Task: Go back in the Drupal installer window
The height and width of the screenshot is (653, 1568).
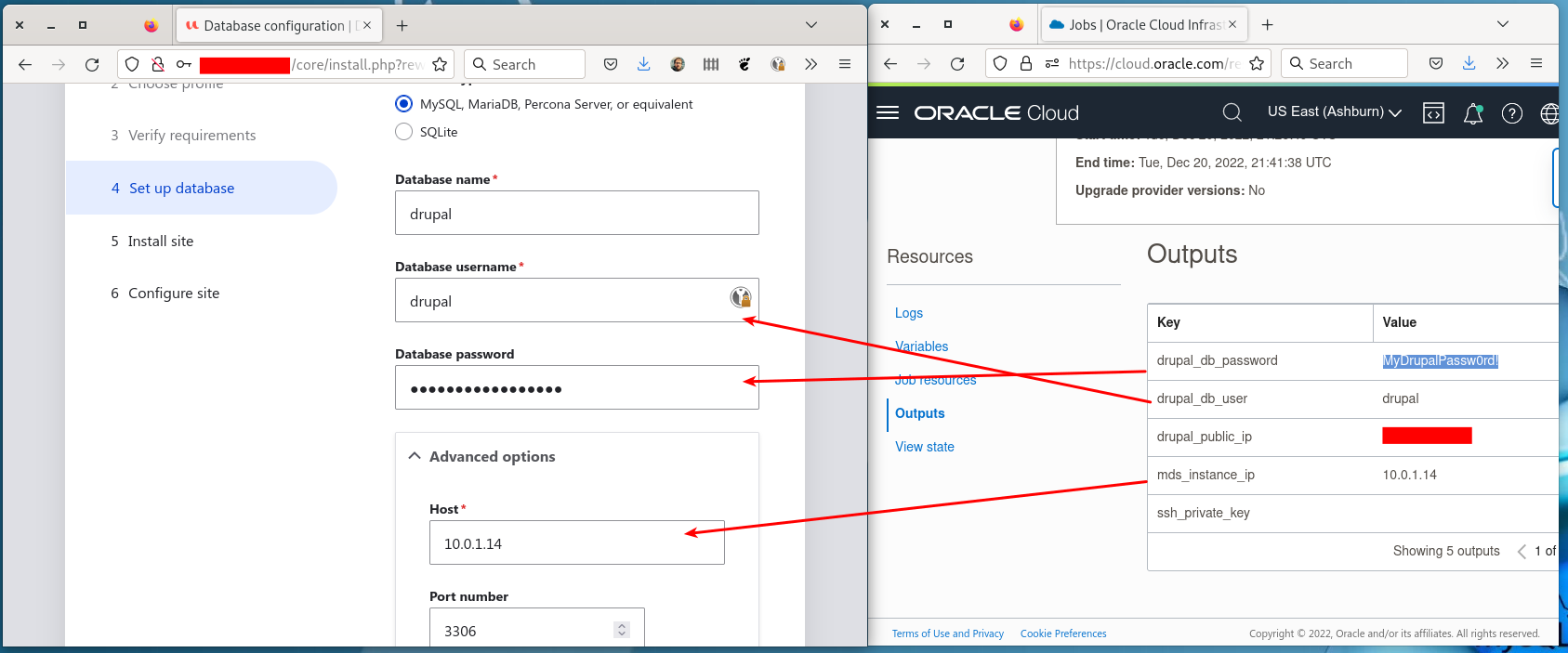Action: tap(25, 64)
